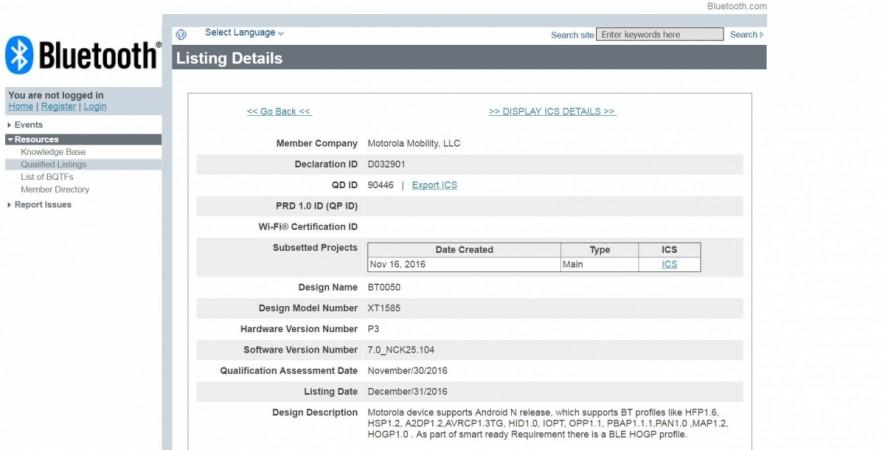Open the Register link
Image resolution: width=885 pixels, height=450 pixels.
click(x=58, y=107)
